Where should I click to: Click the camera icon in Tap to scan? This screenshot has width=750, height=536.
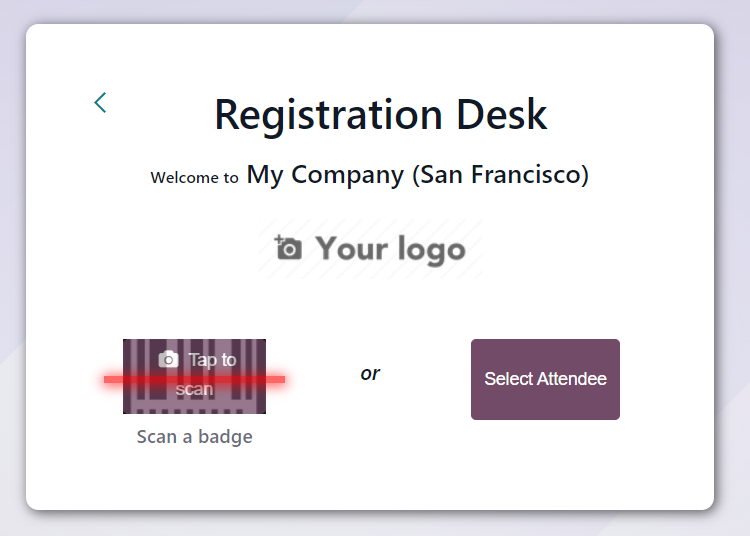(168, 359)
